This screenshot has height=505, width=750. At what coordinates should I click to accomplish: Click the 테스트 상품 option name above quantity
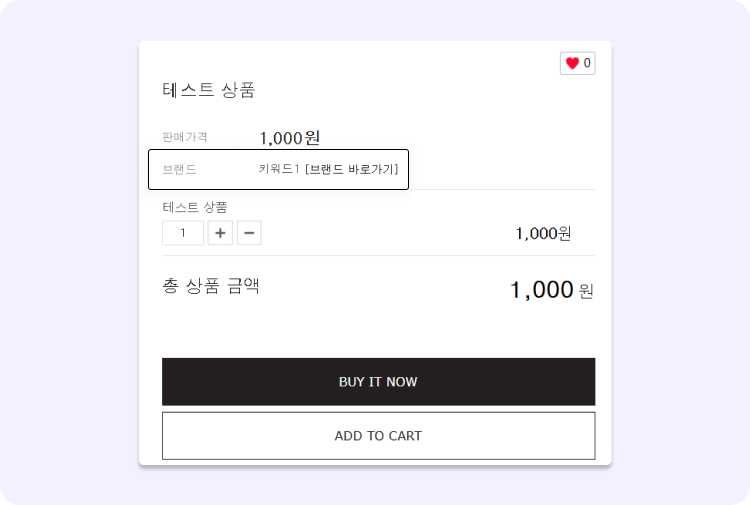[x=195, y=207]
